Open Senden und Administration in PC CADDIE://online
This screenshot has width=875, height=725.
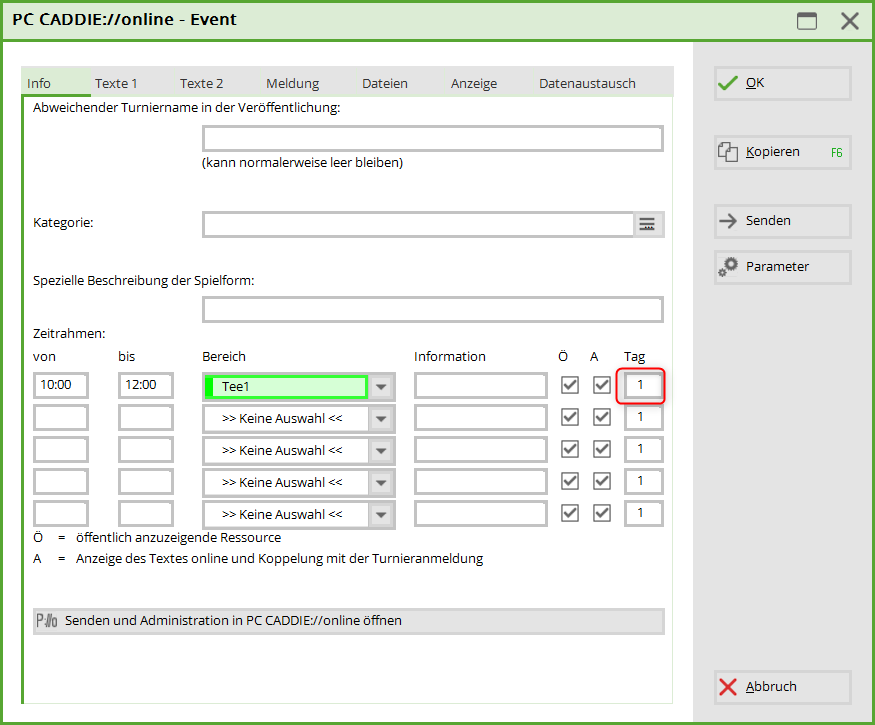[x=348, y=621]
